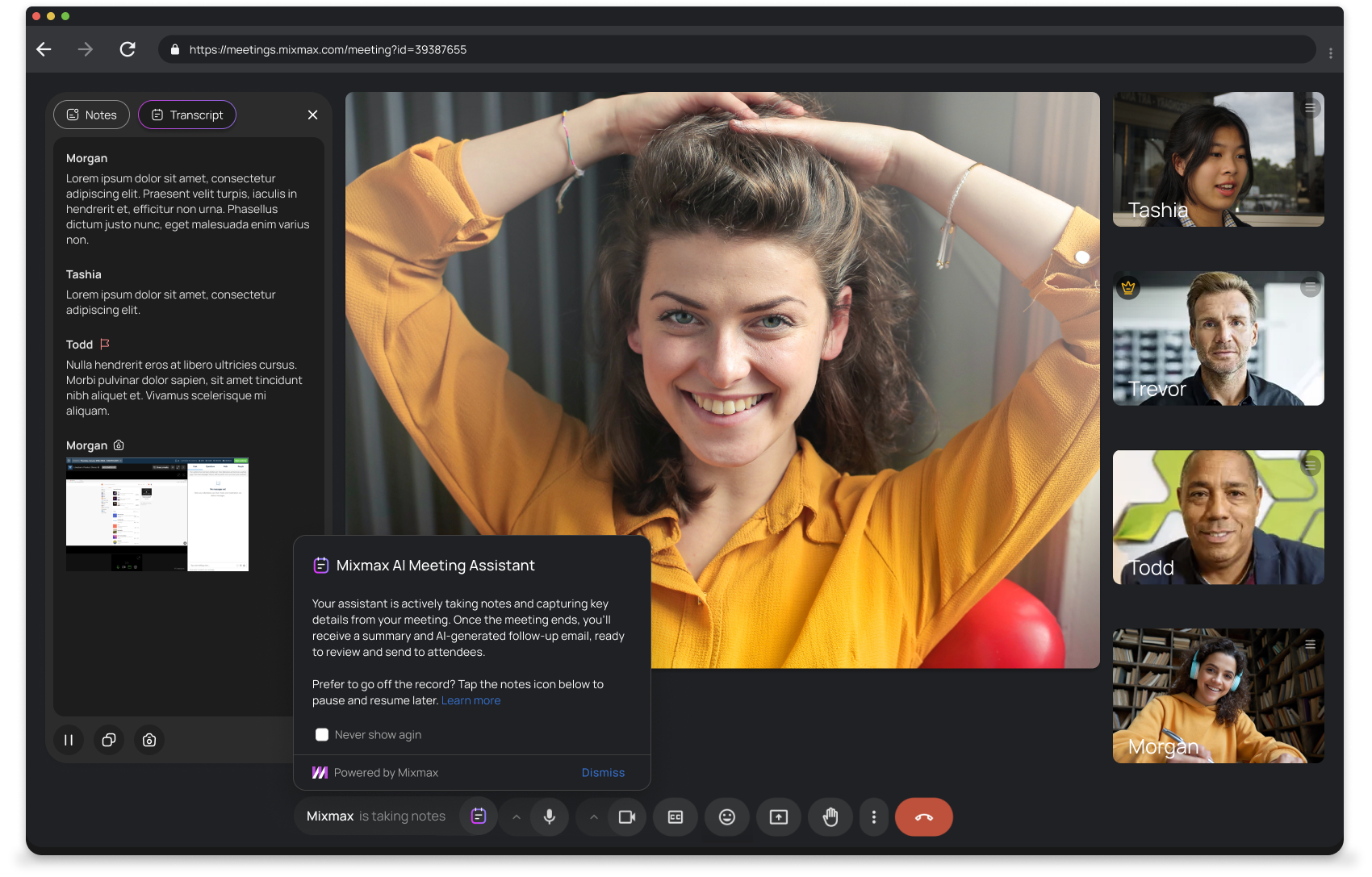Click the main speaker video
Screen dimensions: 1372x877
click(x=722, y=380)
